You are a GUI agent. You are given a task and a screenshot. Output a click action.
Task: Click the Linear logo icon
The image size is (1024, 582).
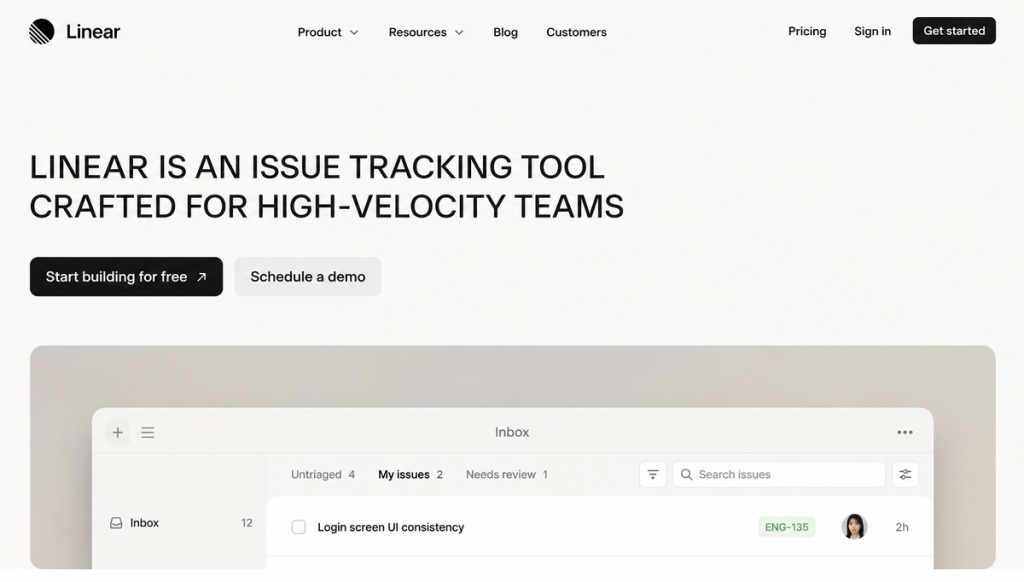(42, 31)
